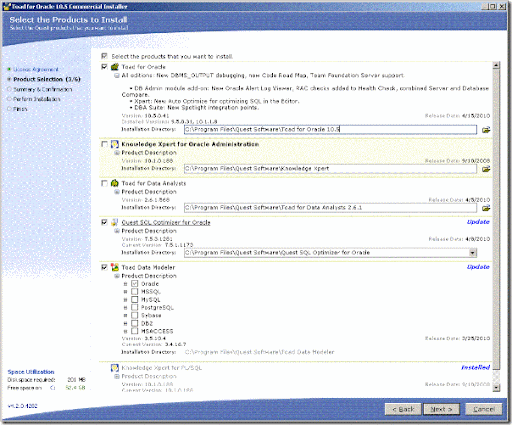Enable the DB2 database checkbox

[x=135, y=323]
